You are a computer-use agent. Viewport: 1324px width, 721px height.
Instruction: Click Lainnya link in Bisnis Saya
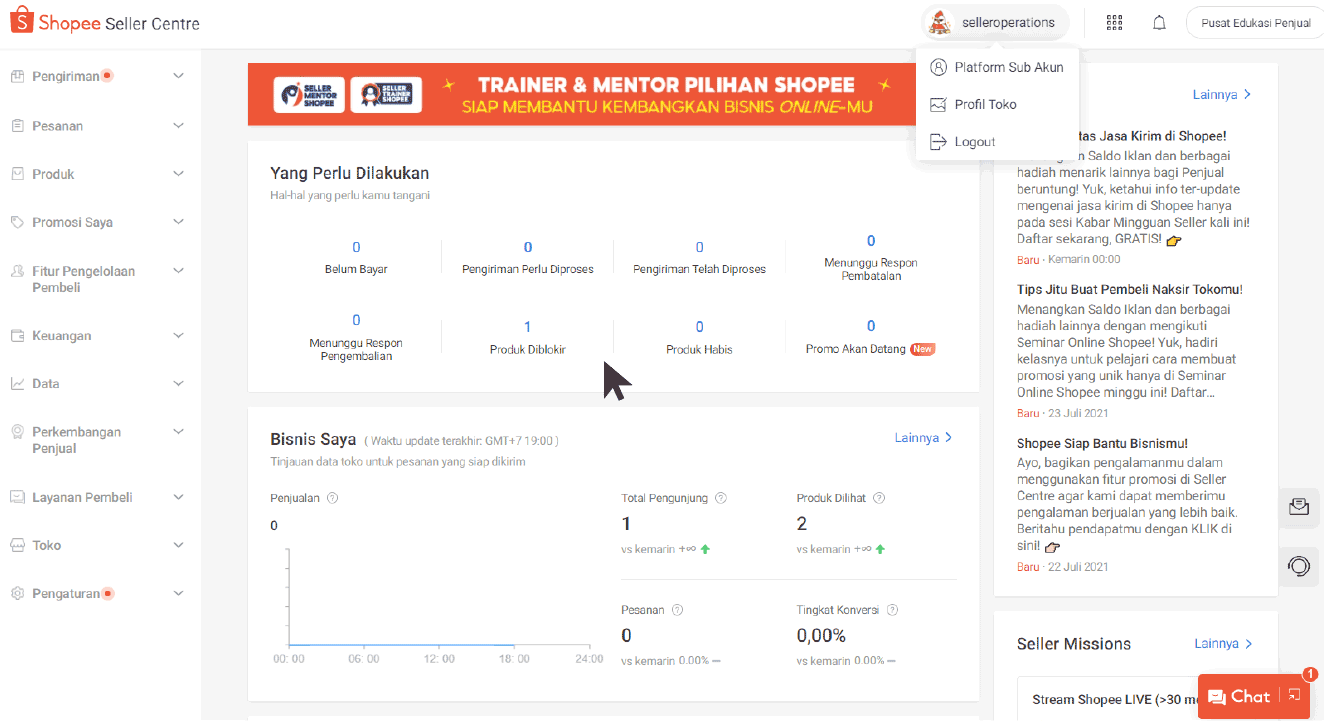pos(923,438)
